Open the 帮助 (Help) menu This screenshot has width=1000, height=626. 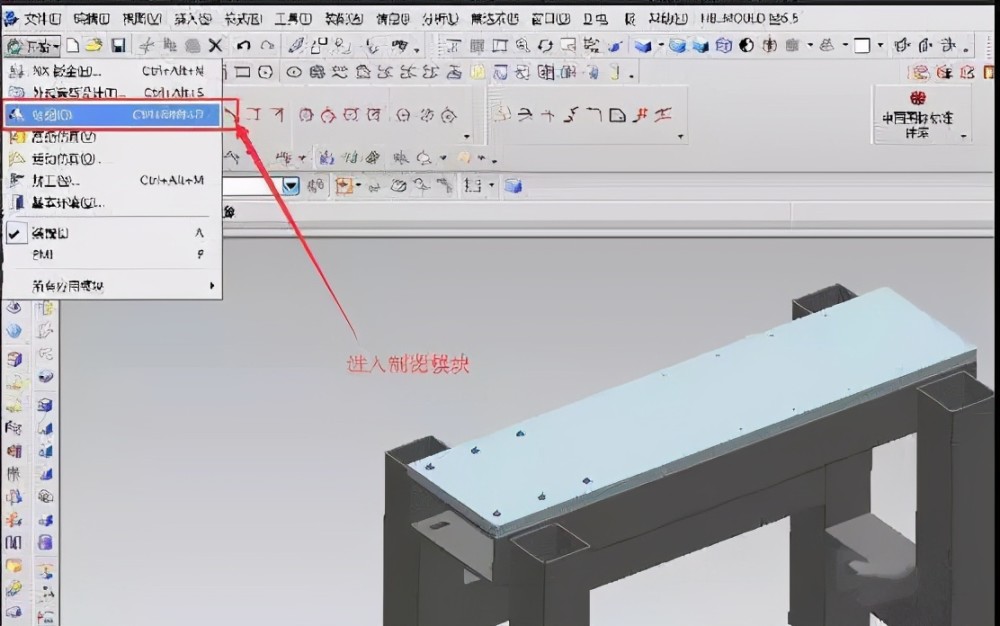tap(668, 18)
